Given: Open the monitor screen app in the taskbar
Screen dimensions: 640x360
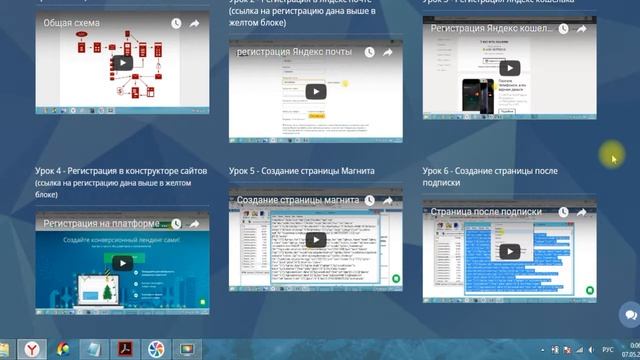Looking at the screenshot, I should tap(187, 349).
